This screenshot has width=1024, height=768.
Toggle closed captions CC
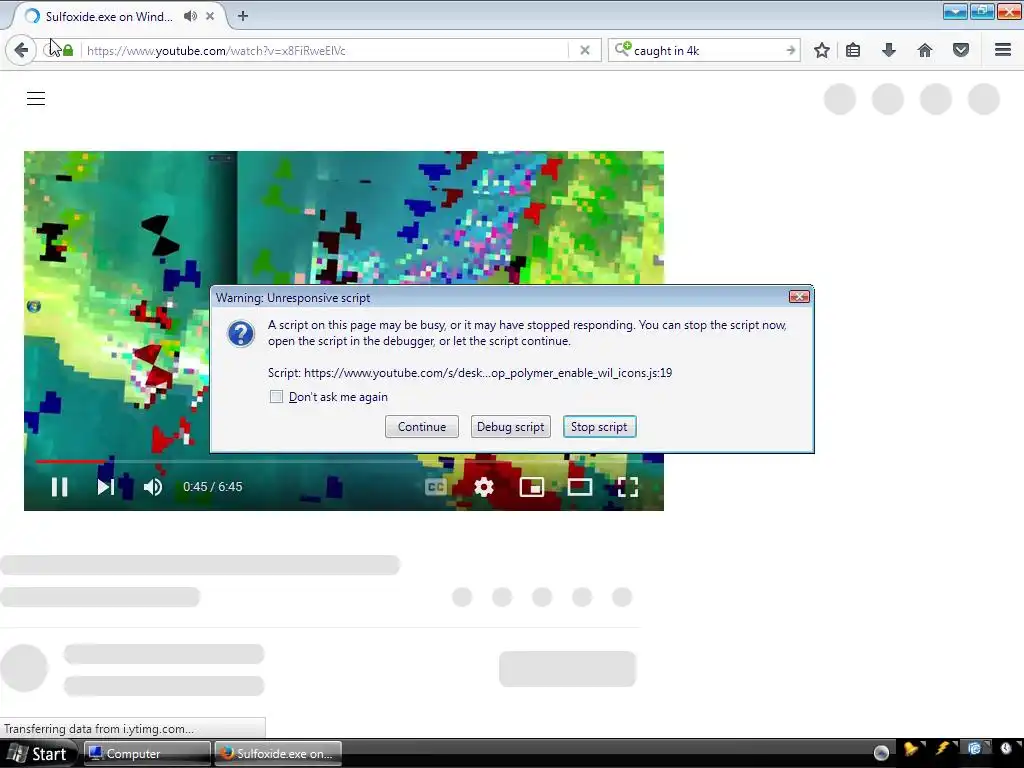click(436, 487)
